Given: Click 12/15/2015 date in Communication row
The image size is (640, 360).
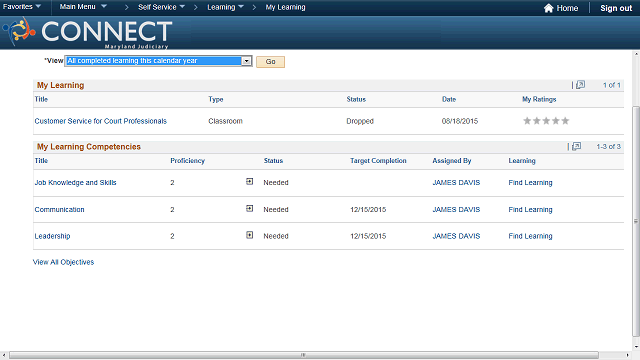Looking at the screenshot, I should (x=368, y=209).
